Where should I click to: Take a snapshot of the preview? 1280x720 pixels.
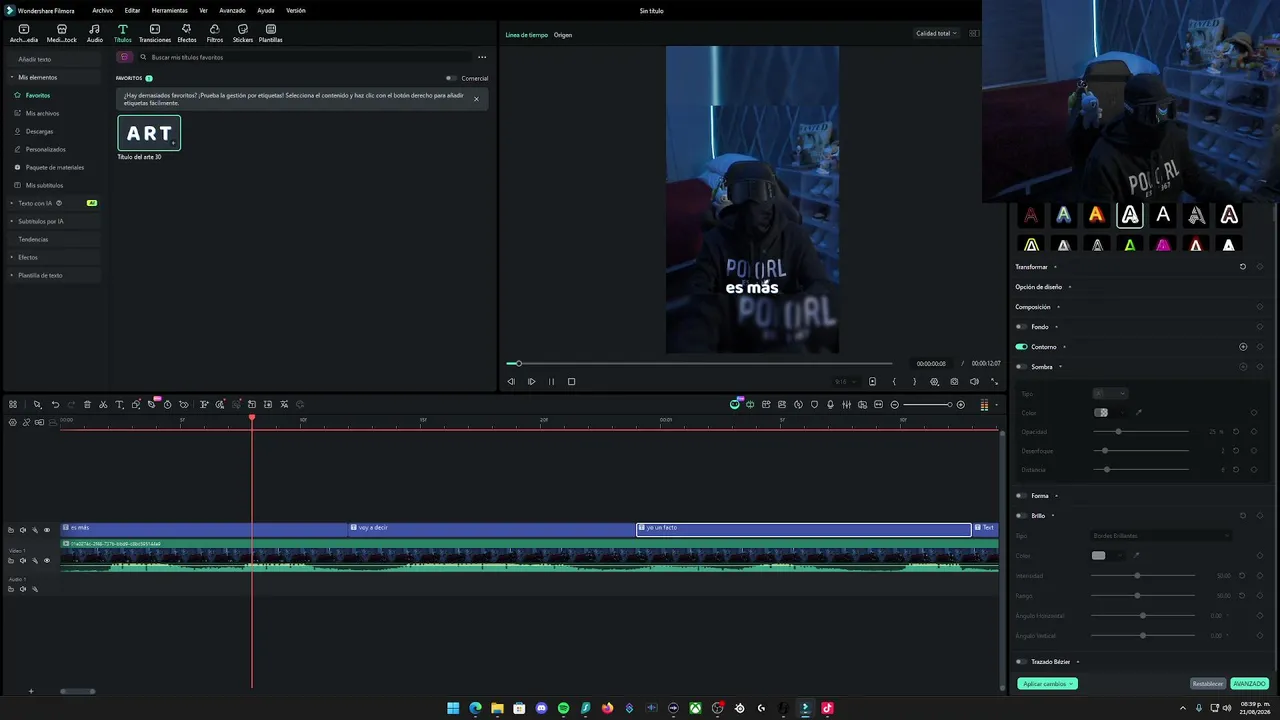954,381
